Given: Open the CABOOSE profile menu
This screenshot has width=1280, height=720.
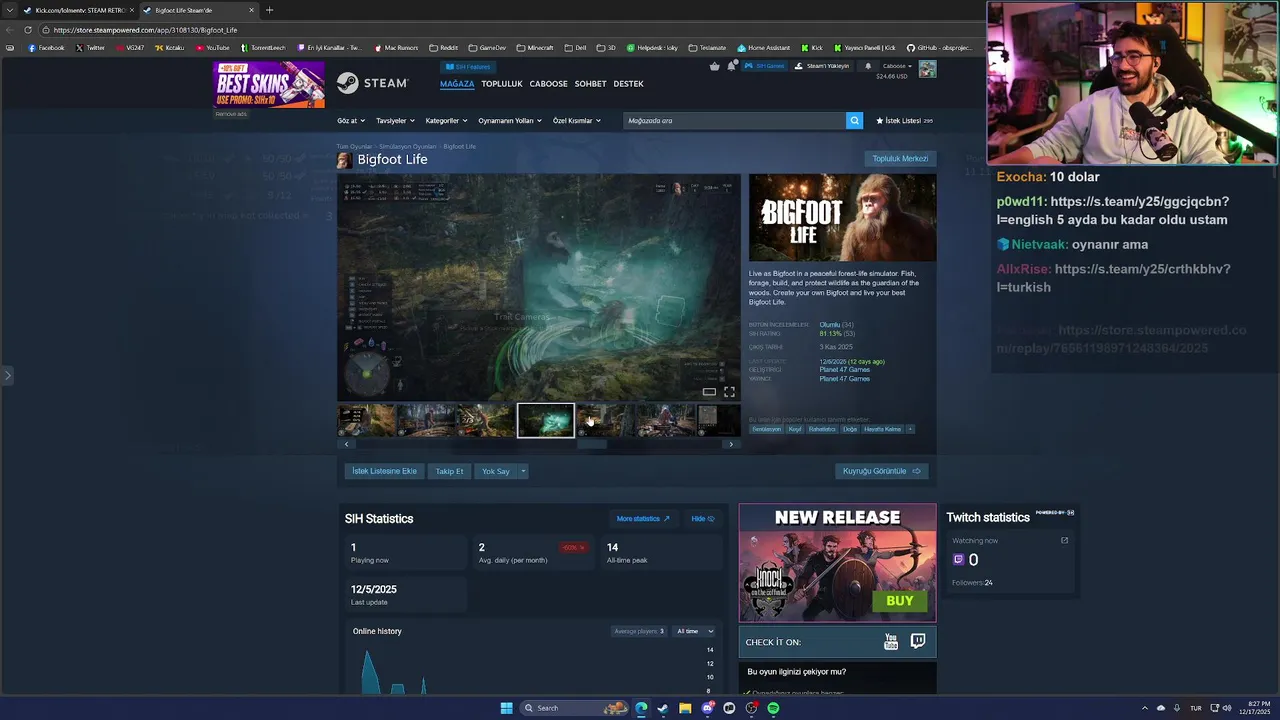Looking at the screenshot, I should click(x=548, y=84).
